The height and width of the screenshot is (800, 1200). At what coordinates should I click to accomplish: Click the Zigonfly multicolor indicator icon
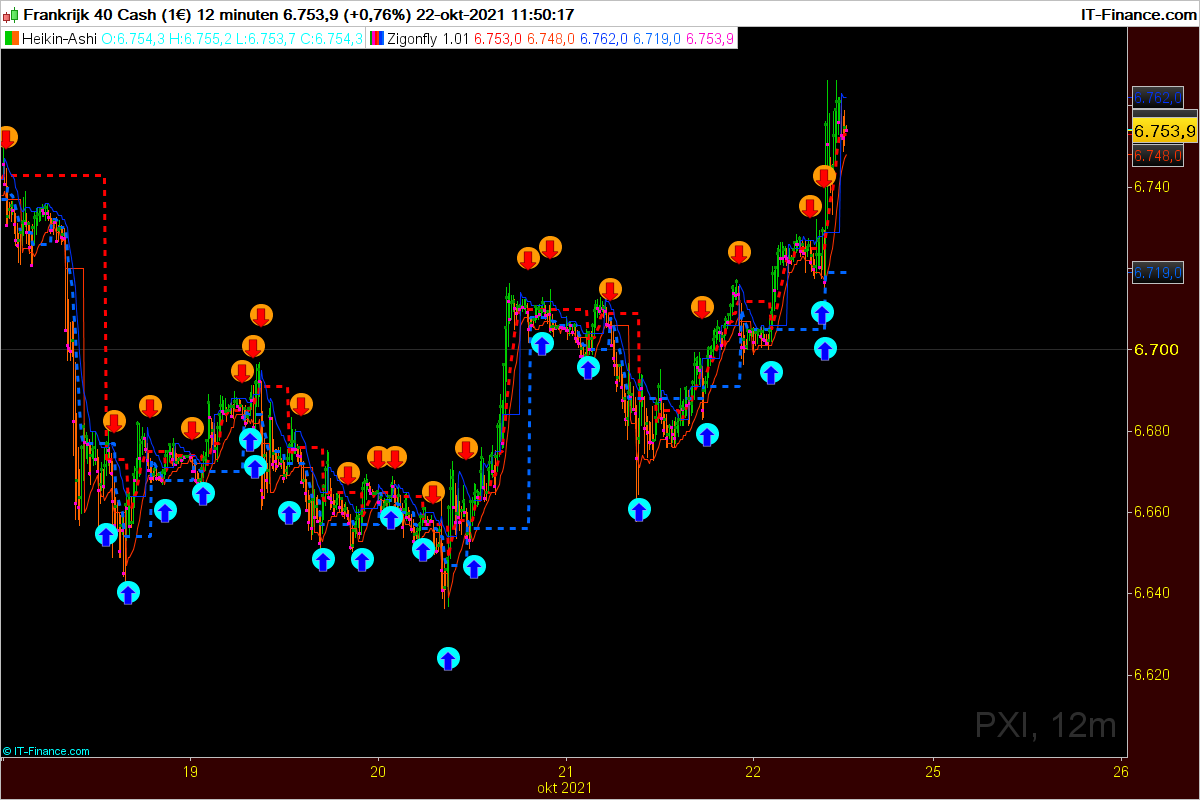point(378,39)
